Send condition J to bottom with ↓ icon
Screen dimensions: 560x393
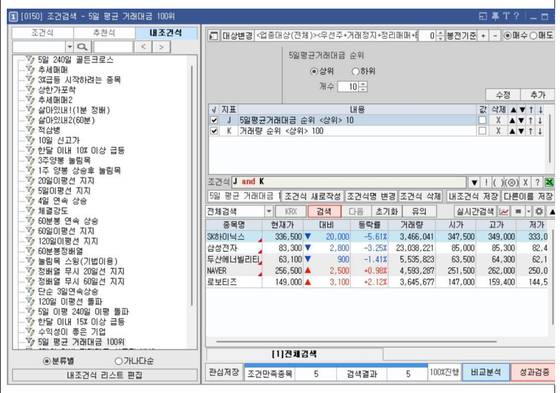(540, 120)
